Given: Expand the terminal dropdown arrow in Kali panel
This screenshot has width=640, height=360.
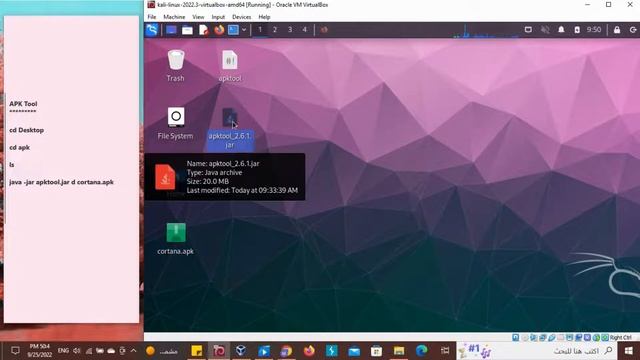Looking at the screenshot, I should point(244,30).
